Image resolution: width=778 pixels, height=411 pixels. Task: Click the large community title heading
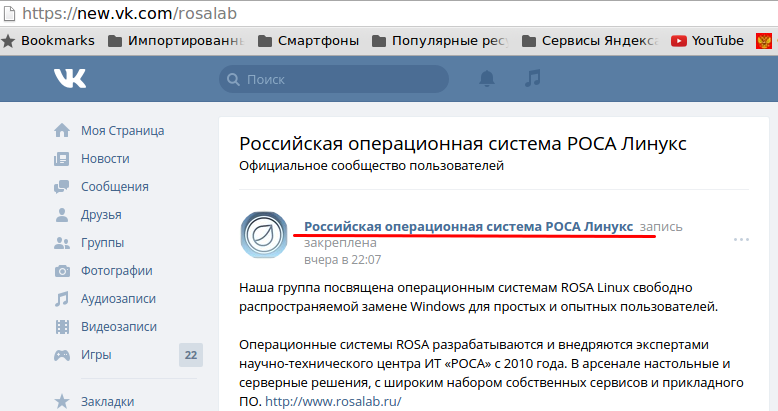(x=462, y=144)
